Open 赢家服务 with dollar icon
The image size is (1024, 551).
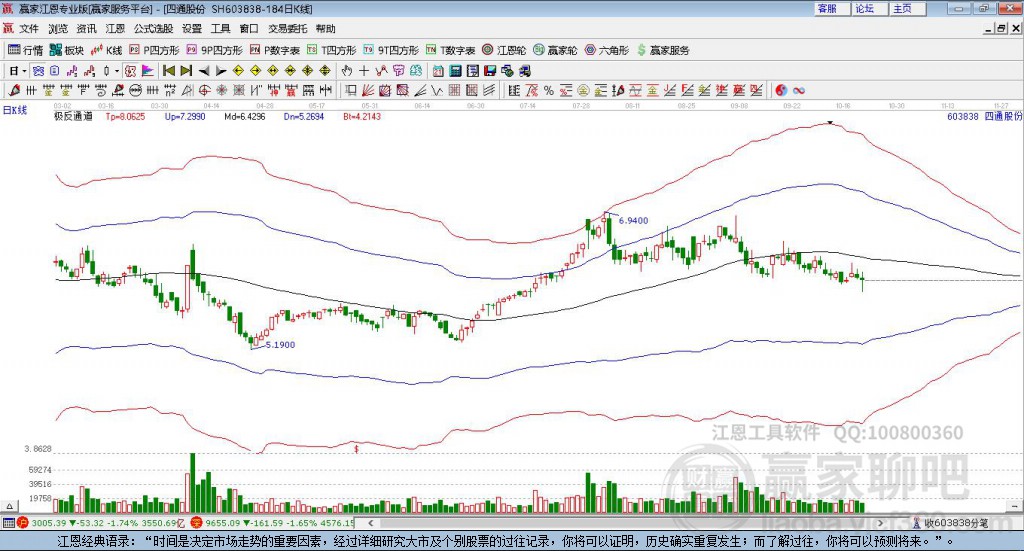(663, 50)
